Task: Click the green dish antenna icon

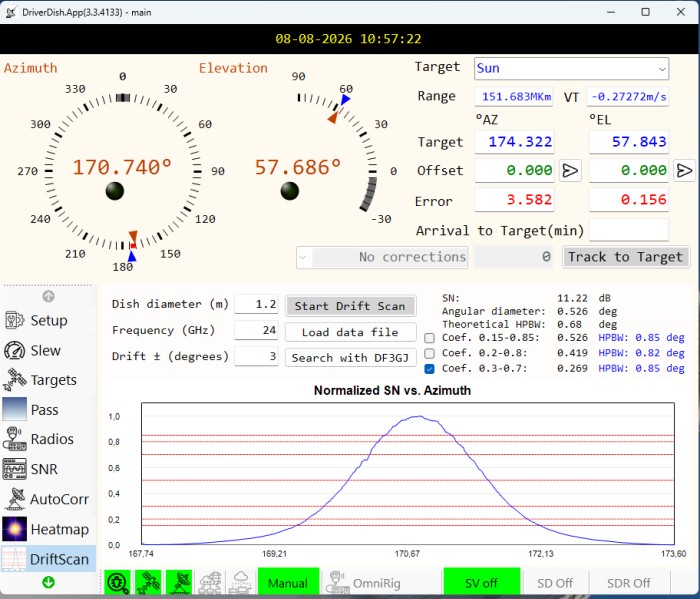Action: click(179, 582)
